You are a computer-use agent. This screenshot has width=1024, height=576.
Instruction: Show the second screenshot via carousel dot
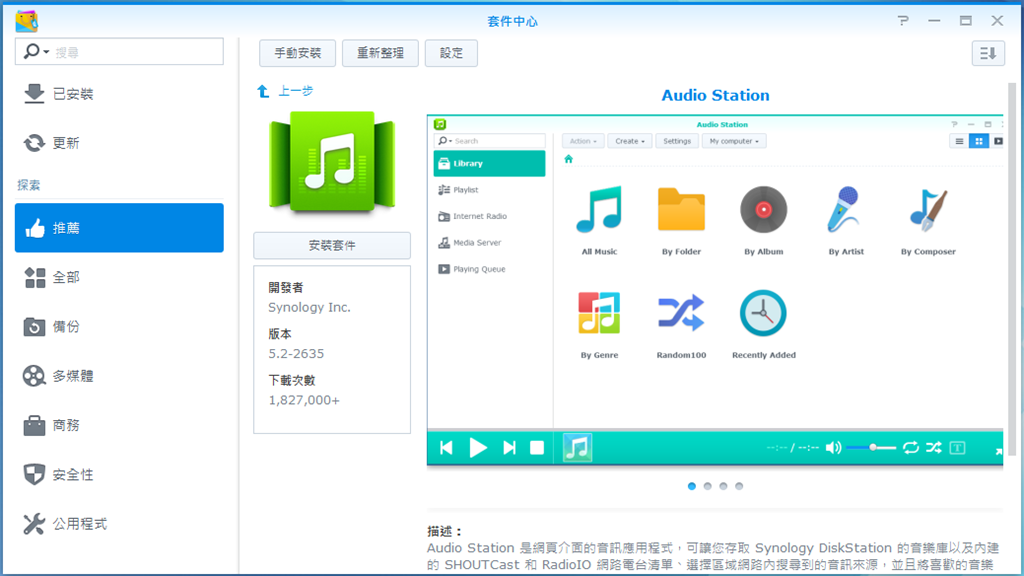coord(707,486)
